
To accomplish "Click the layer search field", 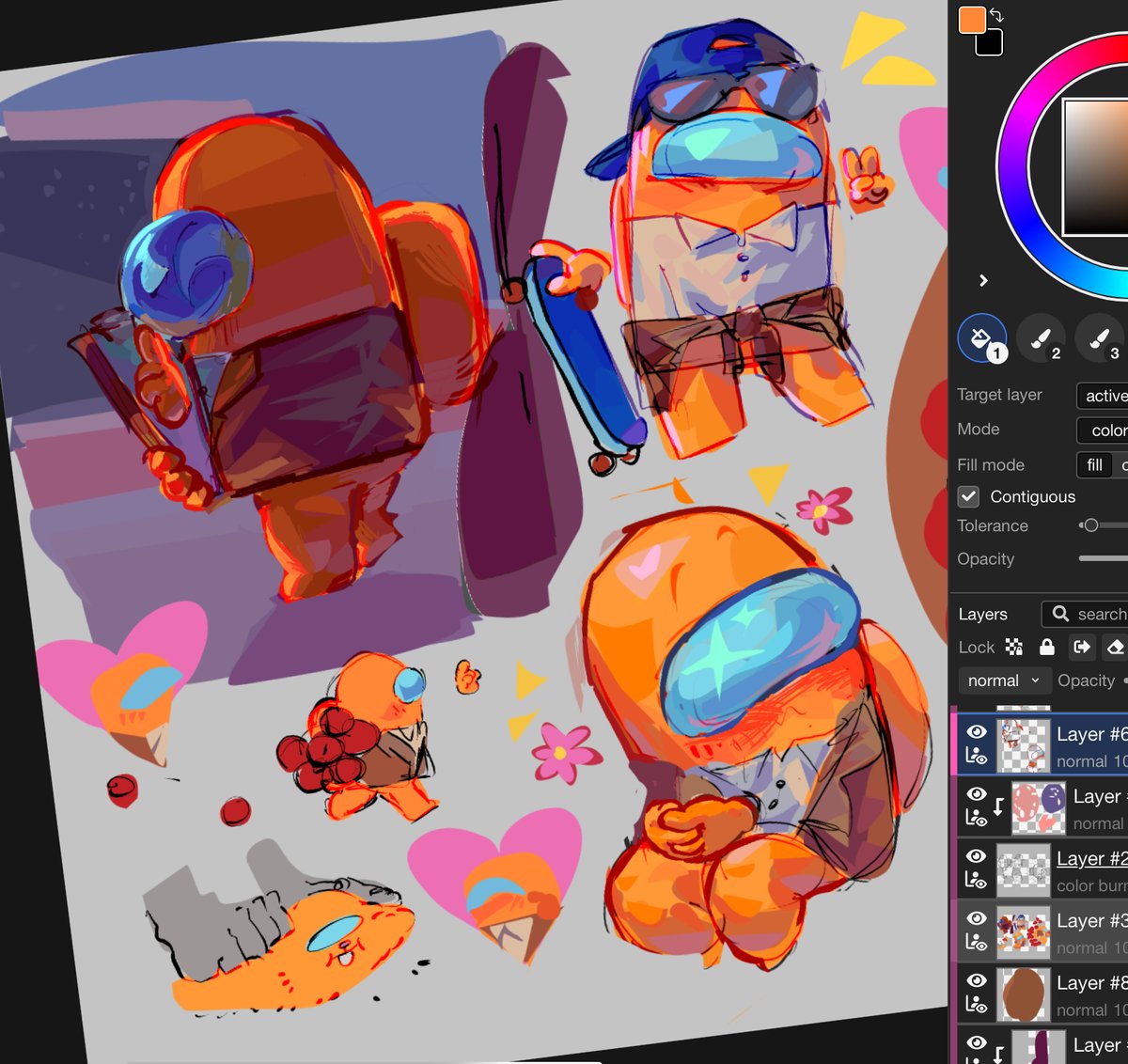I will pyautogui.click(x=1086, y=614).
